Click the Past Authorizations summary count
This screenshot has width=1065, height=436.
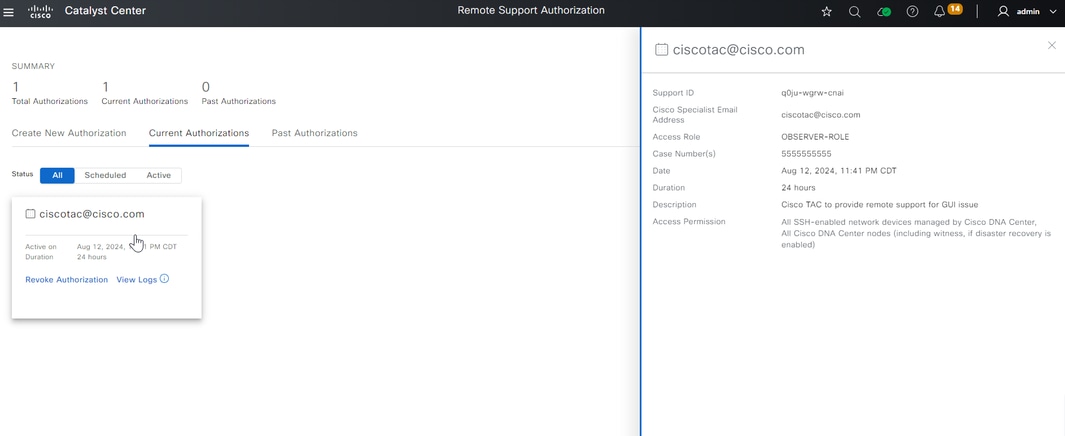pos(206,87)
